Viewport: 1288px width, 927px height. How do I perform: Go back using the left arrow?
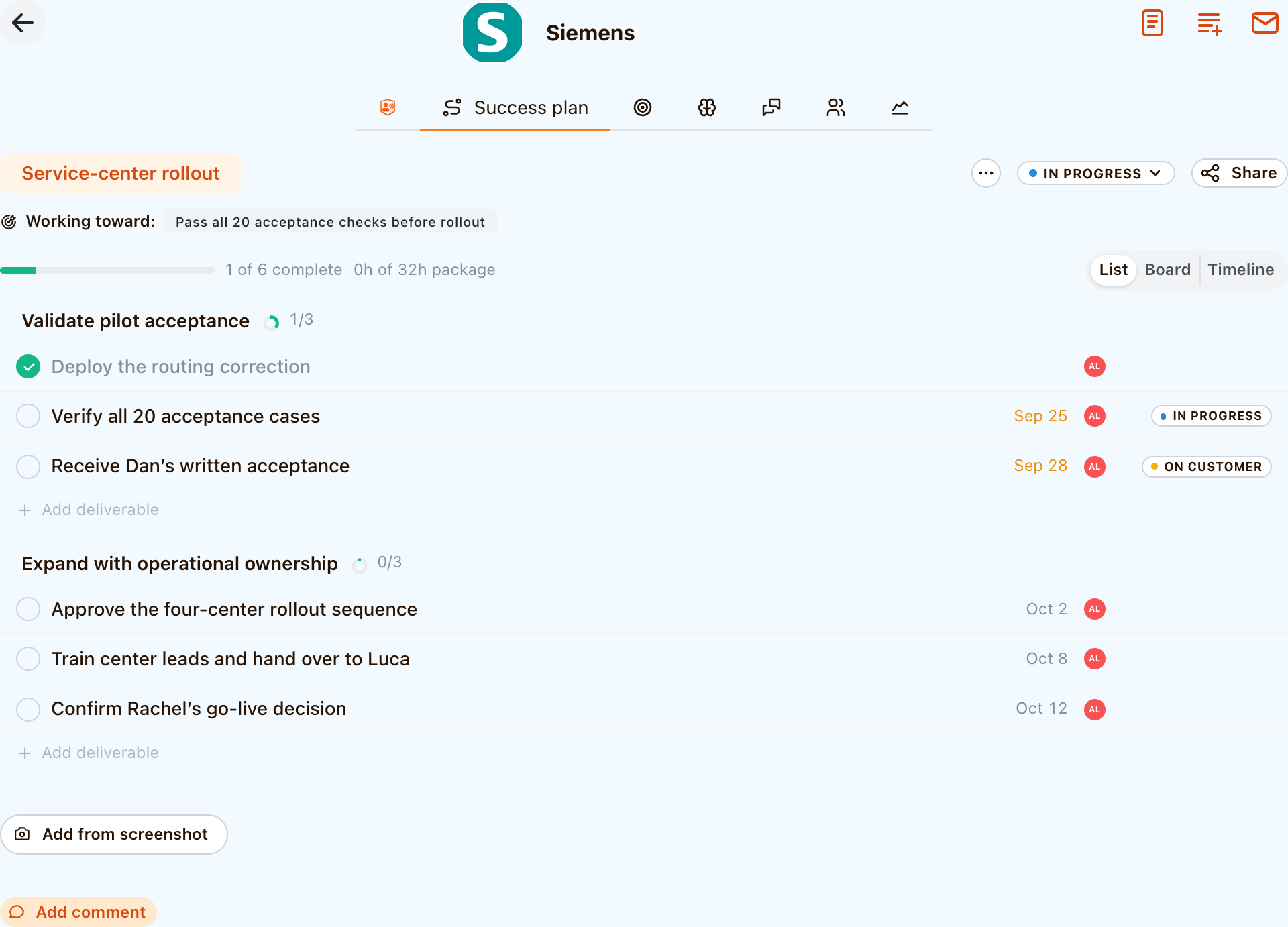[23, 23]
